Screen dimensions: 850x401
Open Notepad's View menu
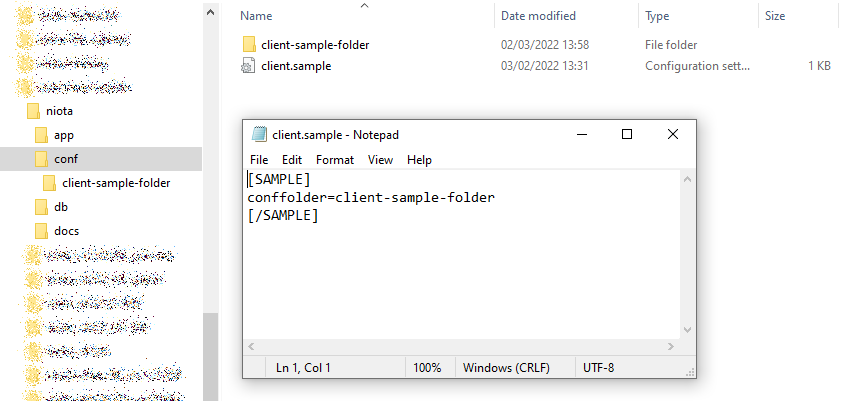(380, 159)
